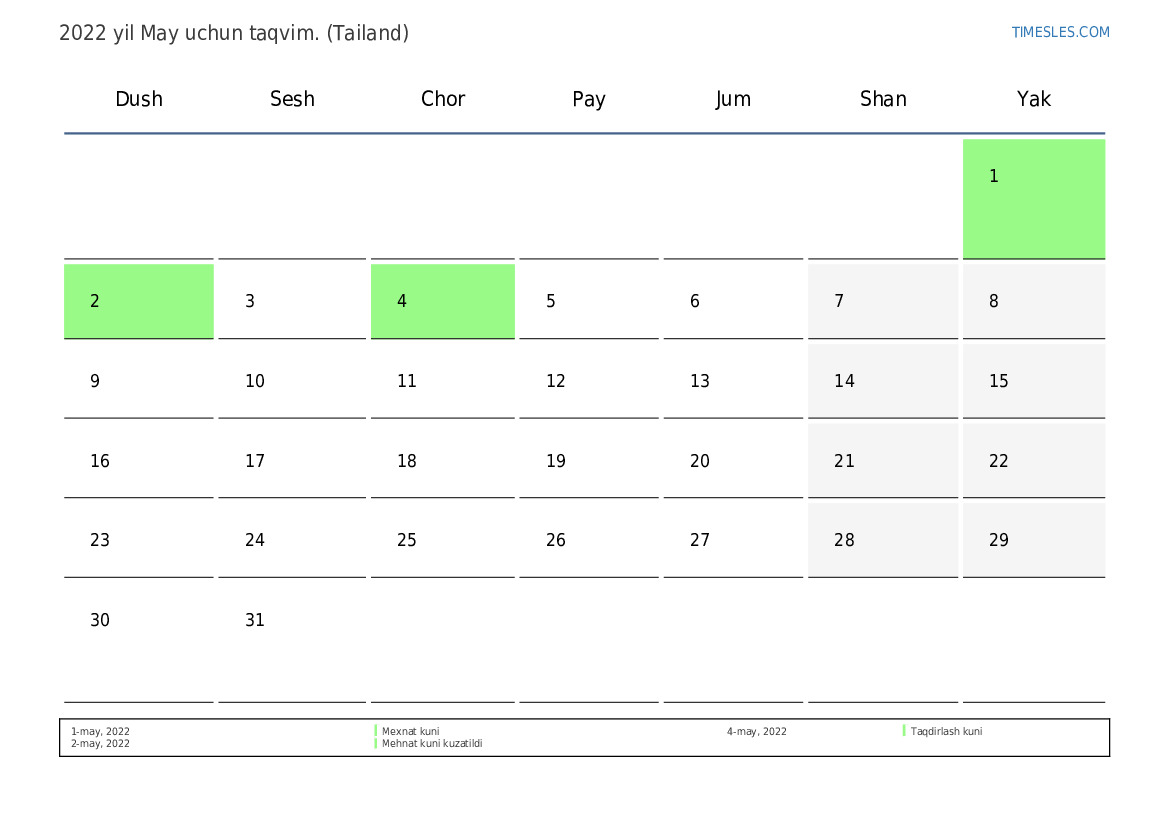Click the Taqdirlash kuni legend entry
The image size is (1169, 827).
coord(945,732)
